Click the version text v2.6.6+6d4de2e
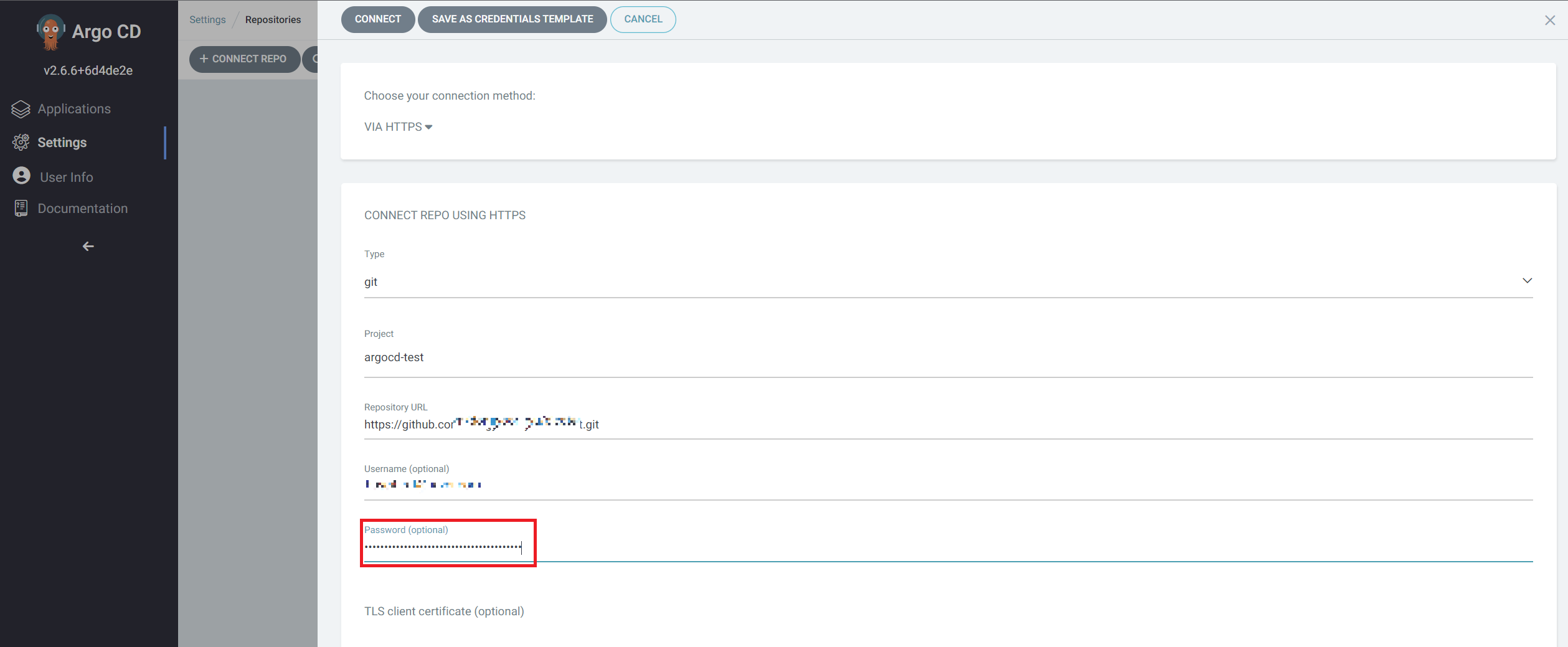This screenshot has height=647, width=1568. 88,71
